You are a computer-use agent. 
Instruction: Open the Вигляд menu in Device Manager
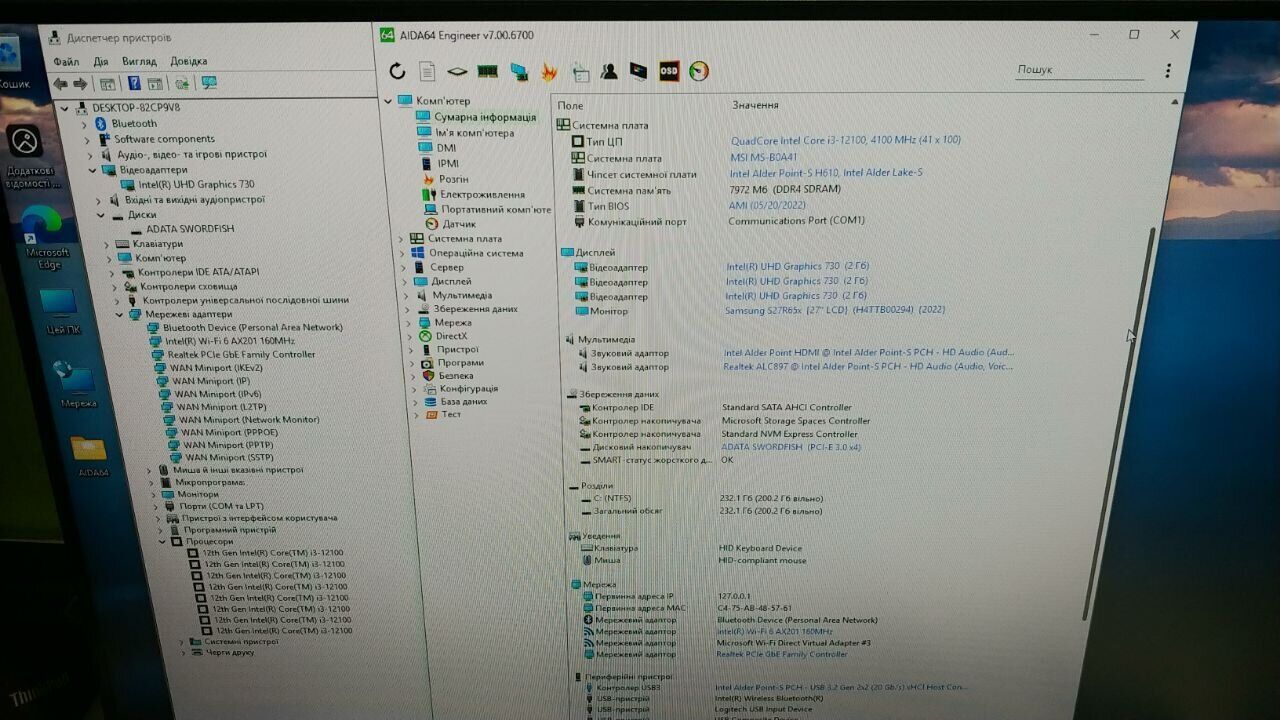(x=139, y=61)
